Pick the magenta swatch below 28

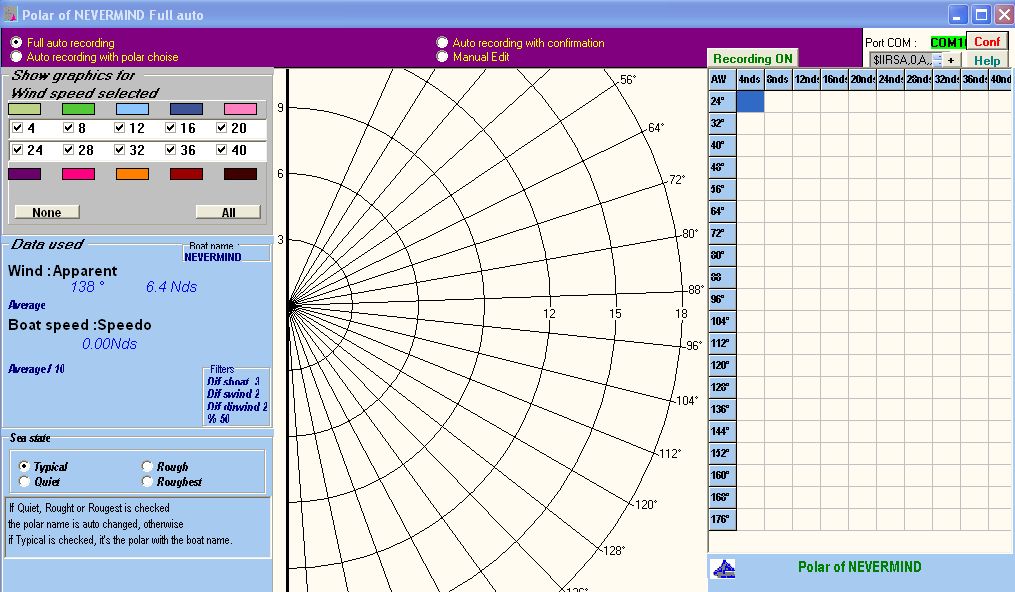point(78,174)
